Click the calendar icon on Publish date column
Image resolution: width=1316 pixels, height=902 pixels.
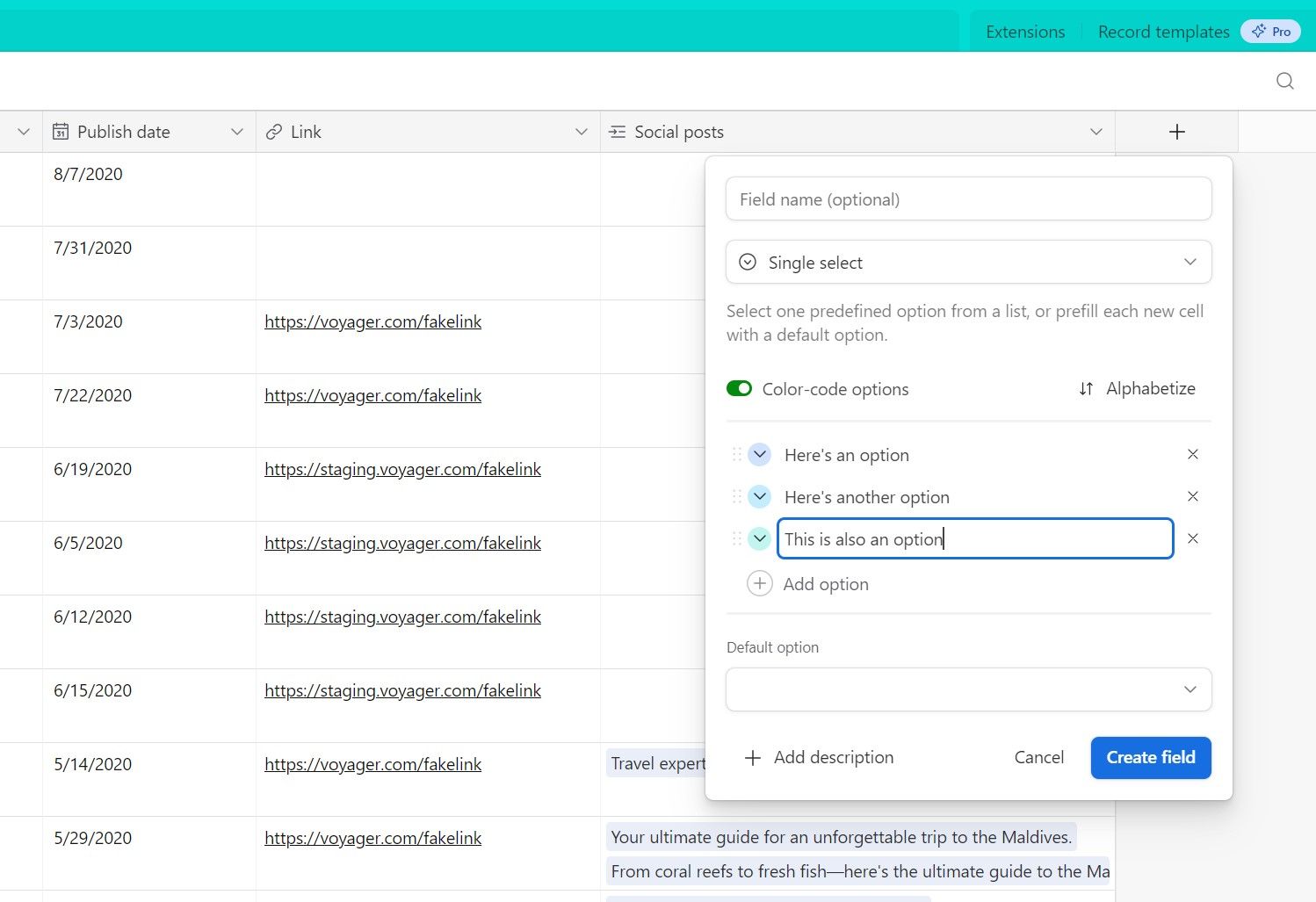coord(61,131)
